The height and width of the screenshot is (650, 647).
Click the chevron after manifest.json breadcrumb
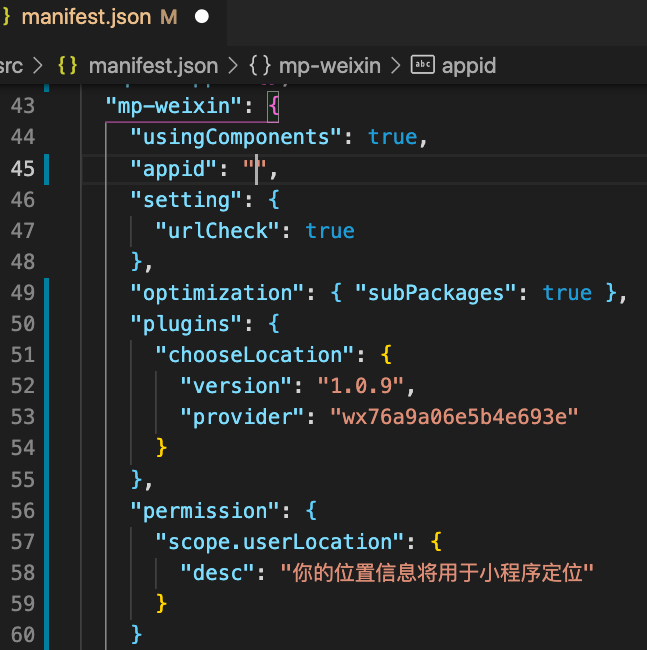233,66
